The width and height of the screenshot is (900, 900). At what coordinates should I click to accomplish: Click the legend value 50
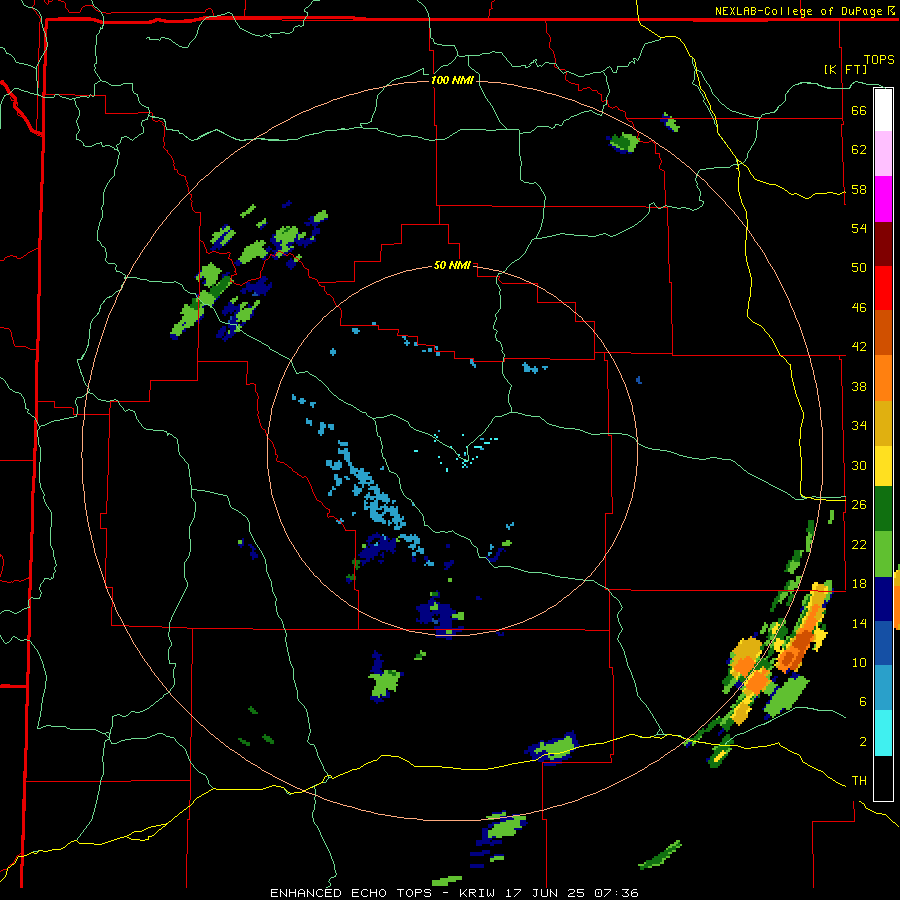tap(859, 268)
